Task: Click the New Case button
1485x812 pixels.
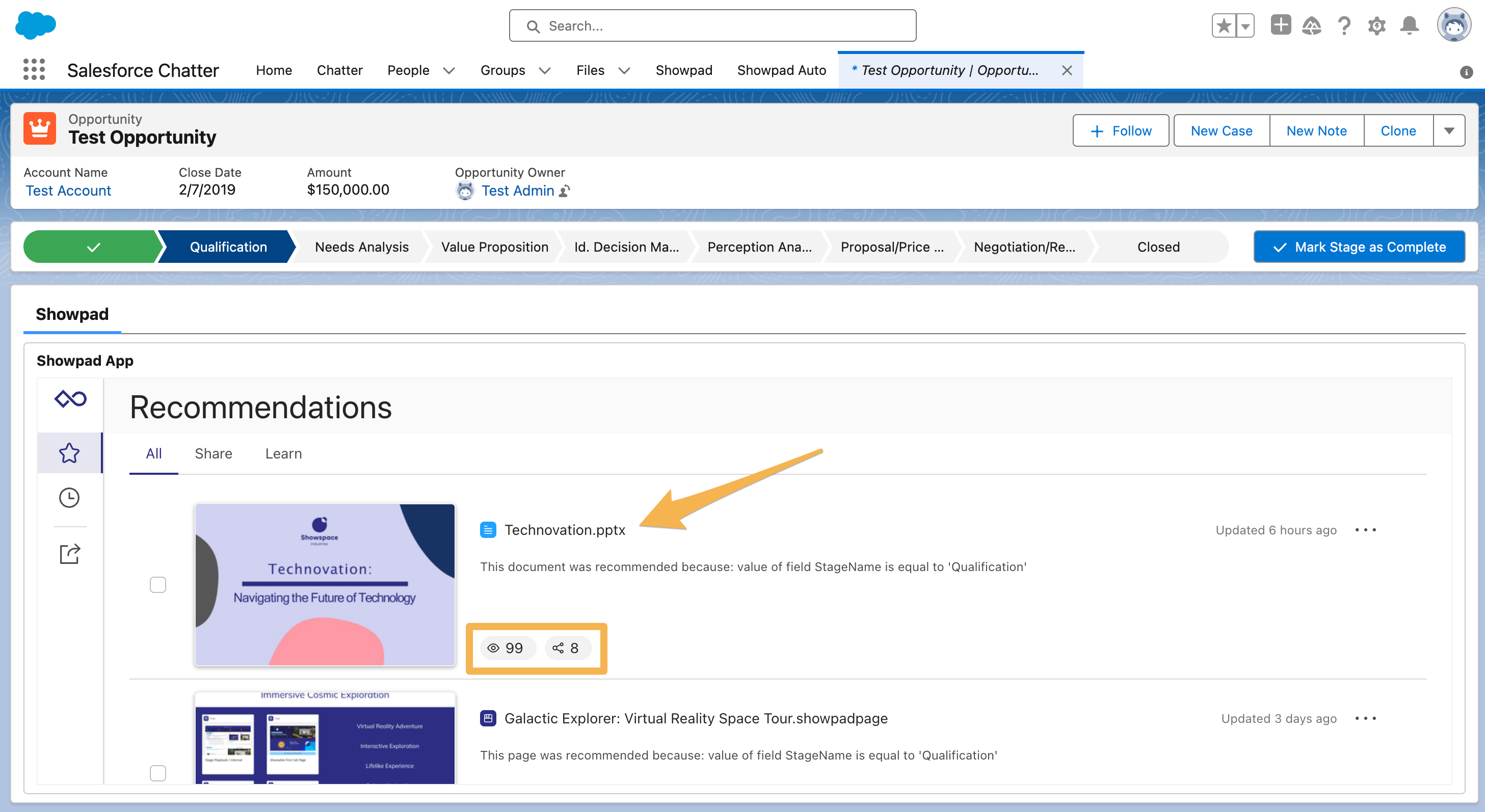Action: click(x=1221, y=130)
